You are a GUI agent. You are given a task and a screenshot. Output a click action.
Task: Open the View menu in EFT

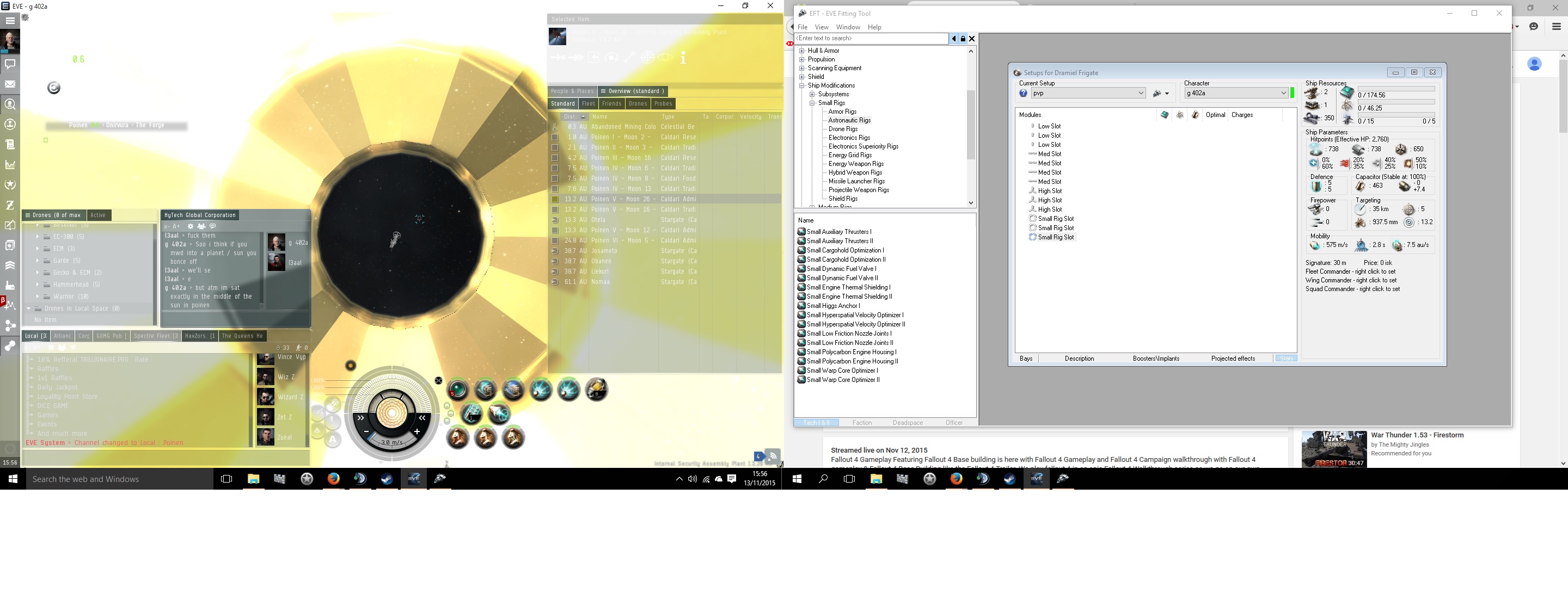pyautogui.click(x=821, y=27)
